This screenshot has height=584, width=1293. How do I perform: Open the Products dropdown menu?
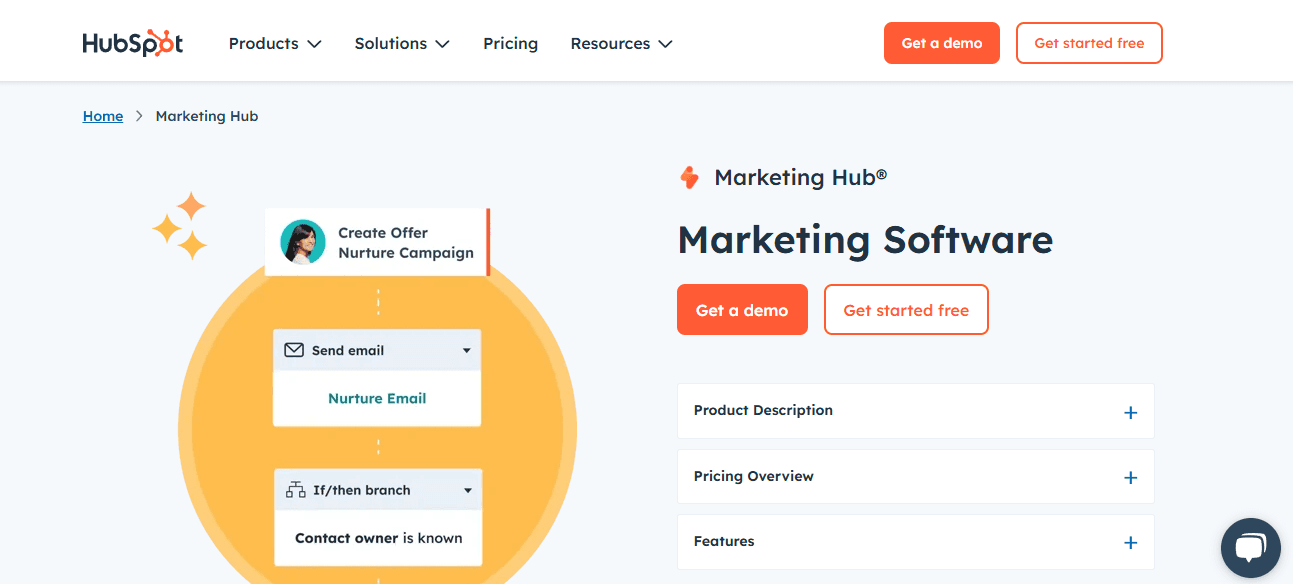pyautogui.click(x=274, y=43)
